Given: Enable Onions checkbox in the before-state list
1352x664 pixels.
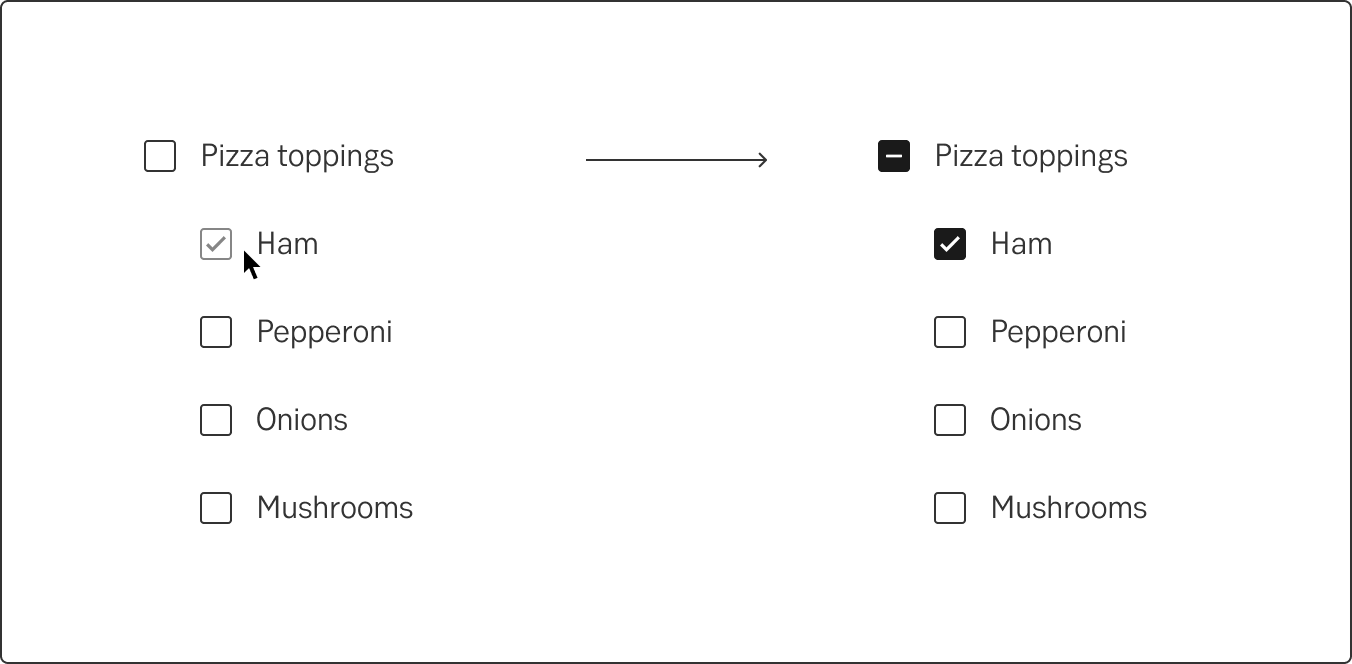Looking at the screenshot, I should pos(216,420).
